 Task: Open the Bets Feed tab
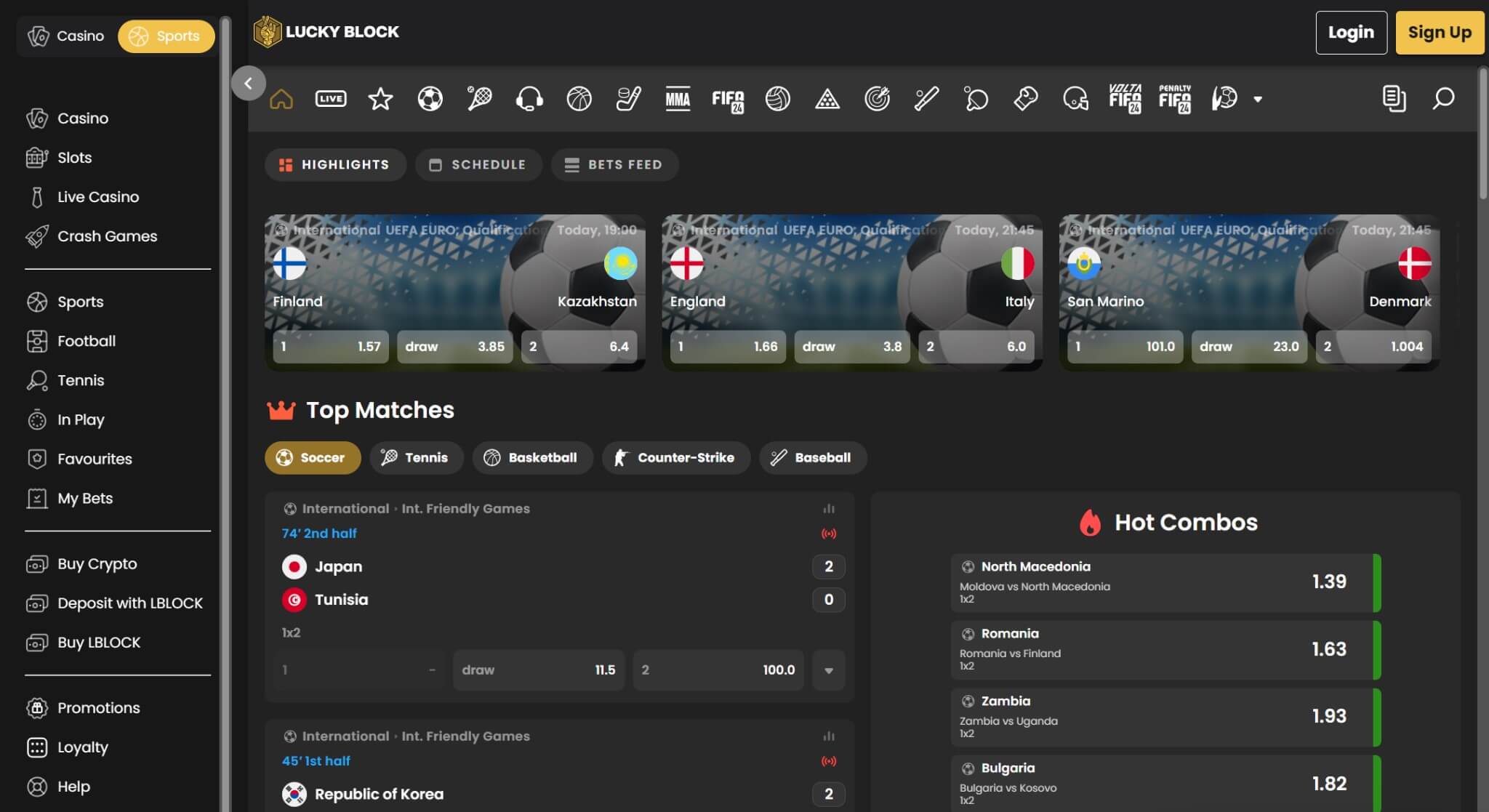pos(614,164)
